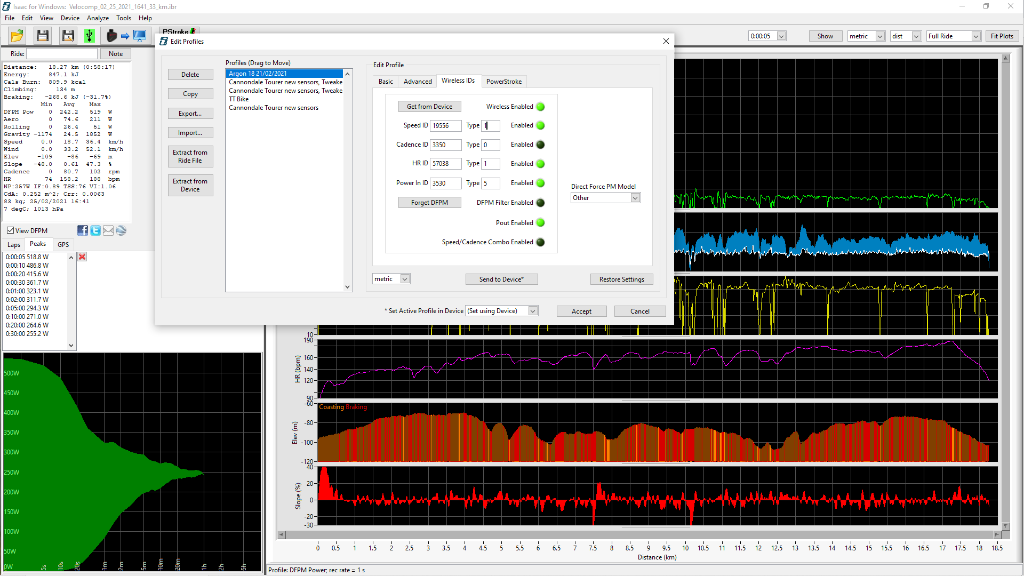Click the download from device to computer icon

(x=124, y=36)
